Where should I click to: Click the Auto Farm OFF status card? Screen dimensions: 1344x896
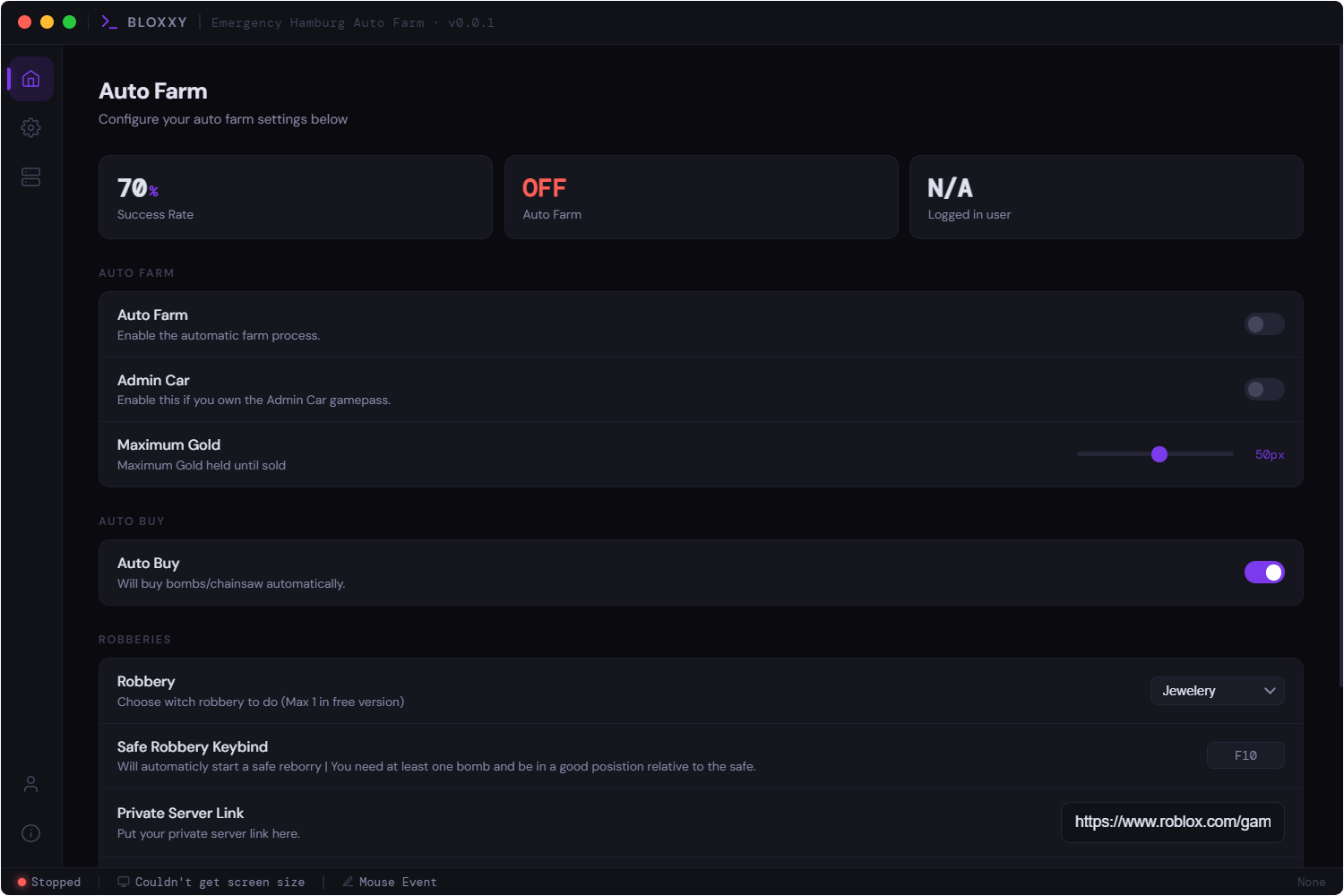coord(701,197)
